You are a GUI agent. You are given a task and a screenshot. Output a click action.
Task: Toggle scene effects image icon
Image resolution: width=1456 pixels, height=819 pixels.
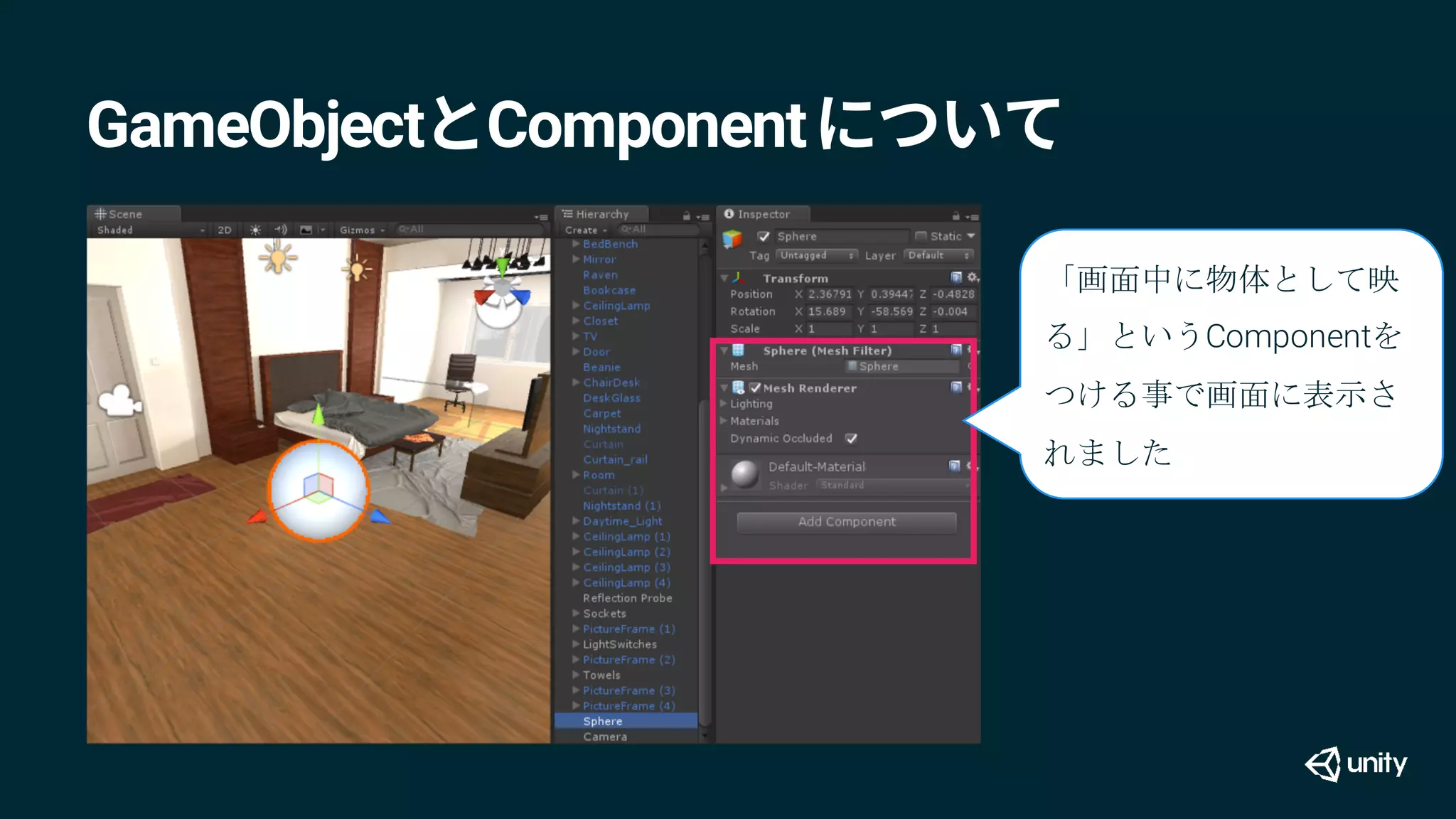(306, 230)
